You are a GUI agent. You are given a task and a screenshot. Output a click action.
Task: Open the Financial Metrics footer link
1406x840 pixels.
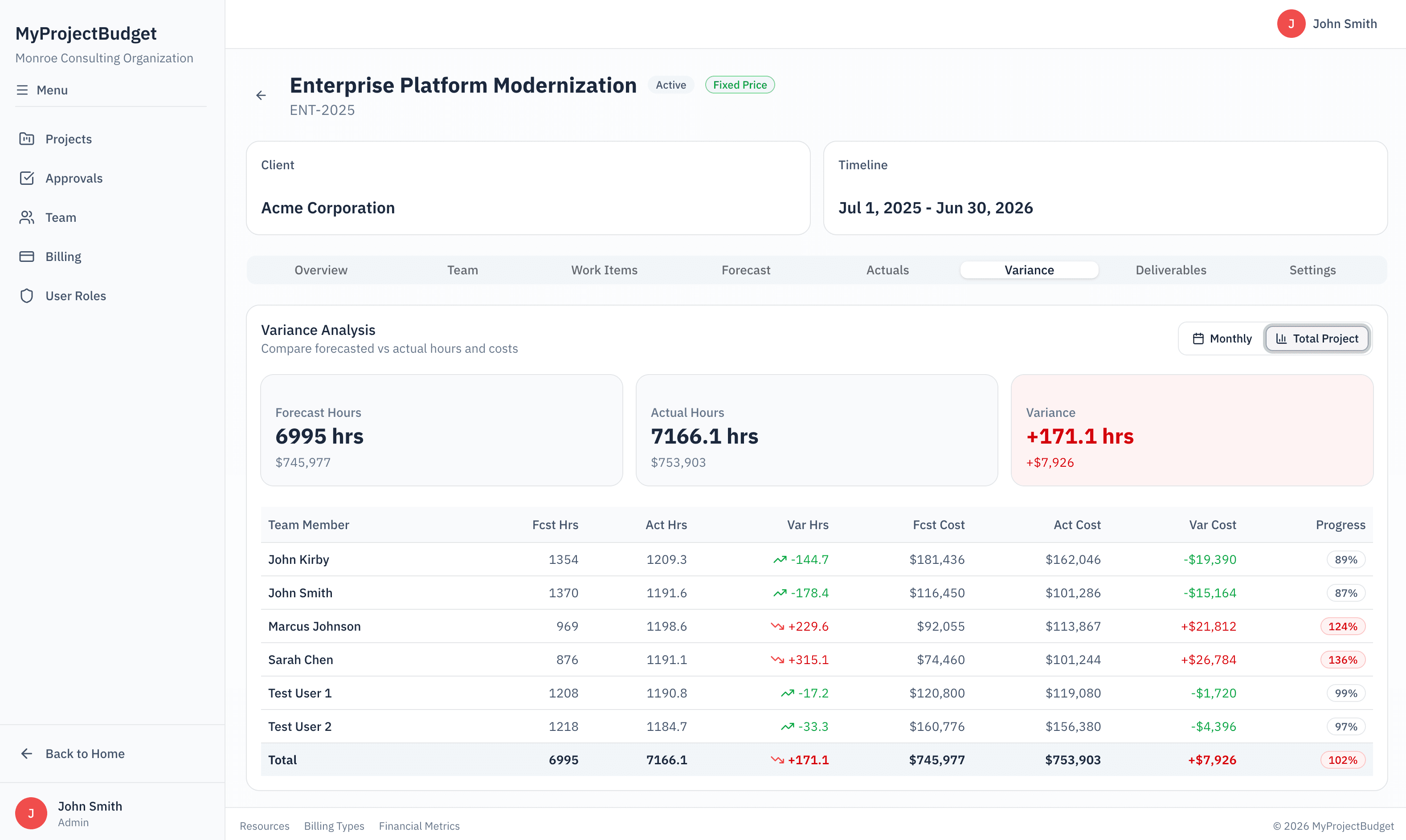click(x=419, y=826)
